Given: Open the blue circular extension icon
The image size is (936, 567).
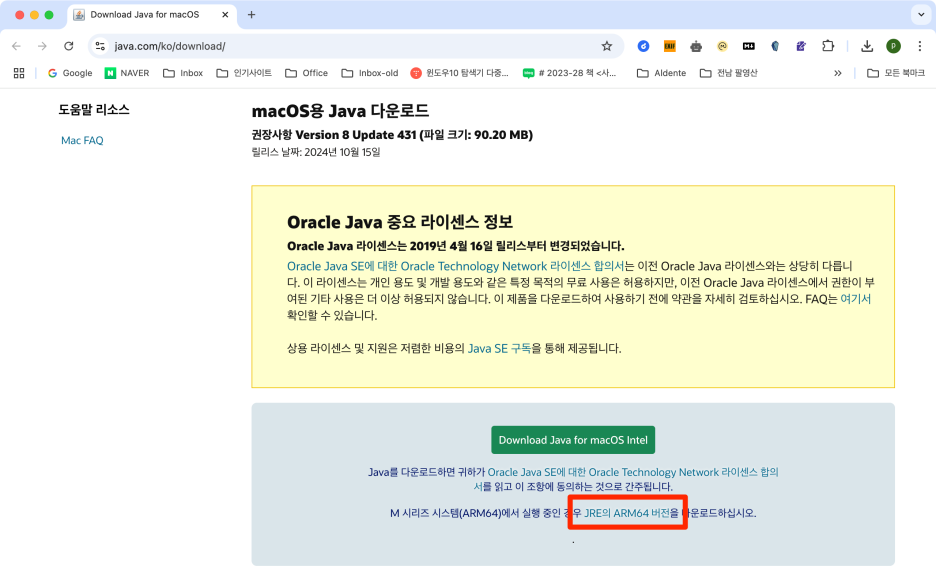Looking at the screenshot, I should 643,46.
